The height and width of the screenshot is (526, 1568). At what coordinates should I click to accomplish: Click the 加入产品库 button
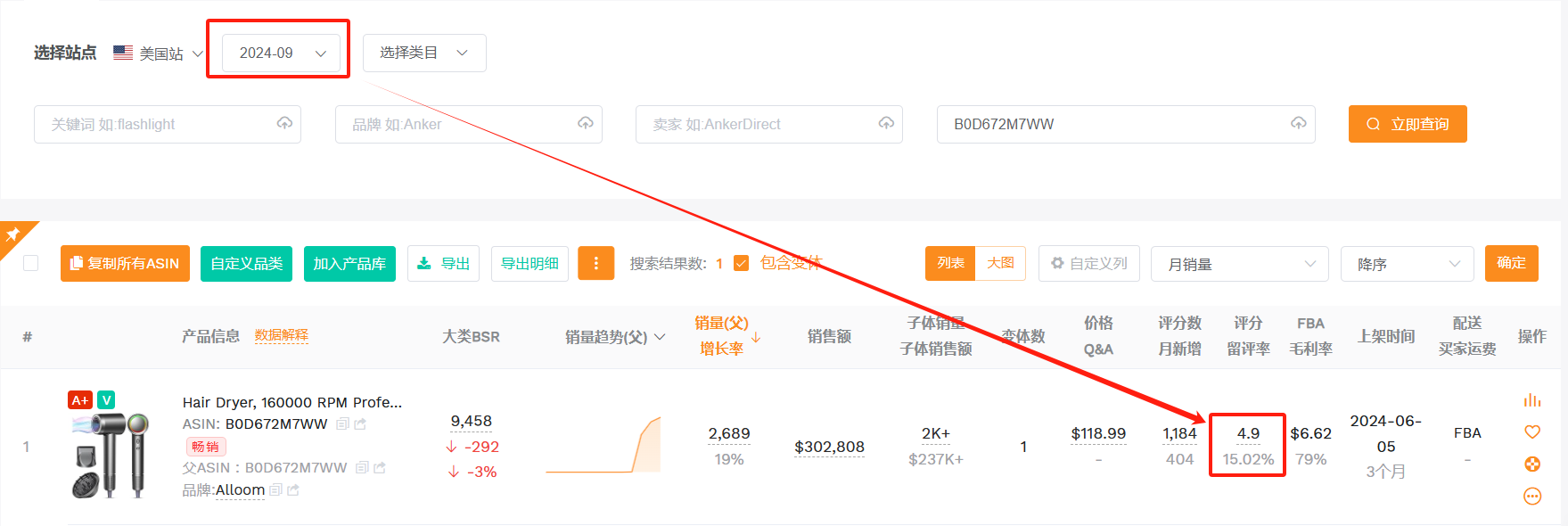(349, 263)
